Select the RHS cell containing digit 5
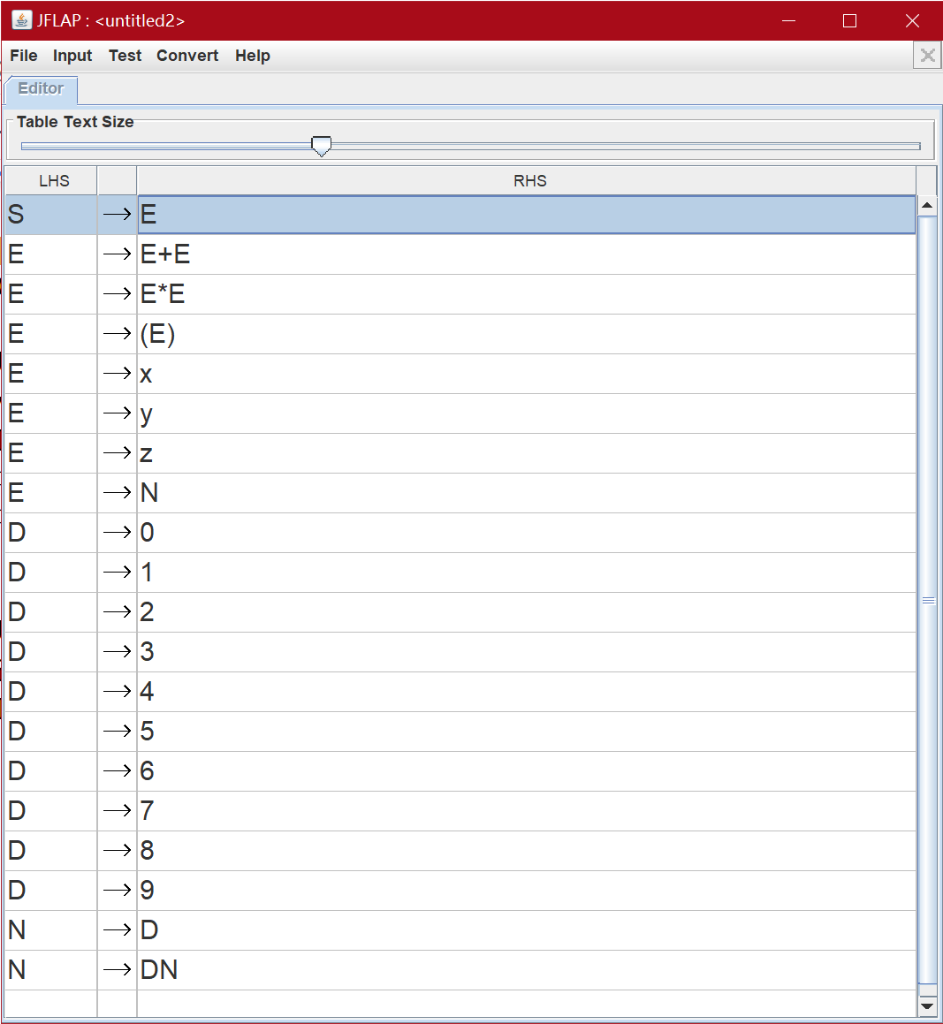Image resolution: width=943 pixels, height=1024 pixels. coord(526,731)
